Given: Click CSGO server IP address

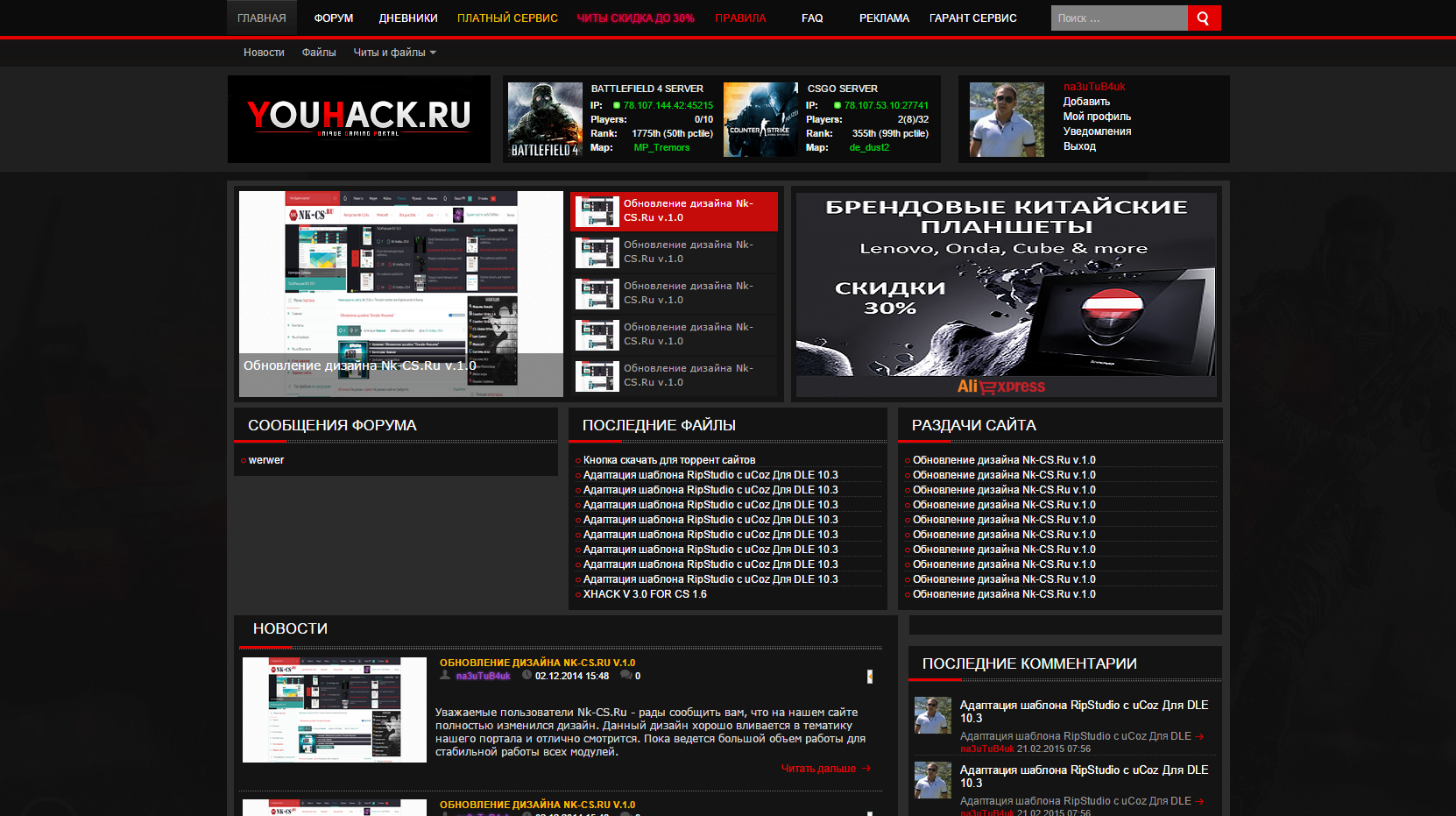Looking at the screenshot, I should (886, 105).
